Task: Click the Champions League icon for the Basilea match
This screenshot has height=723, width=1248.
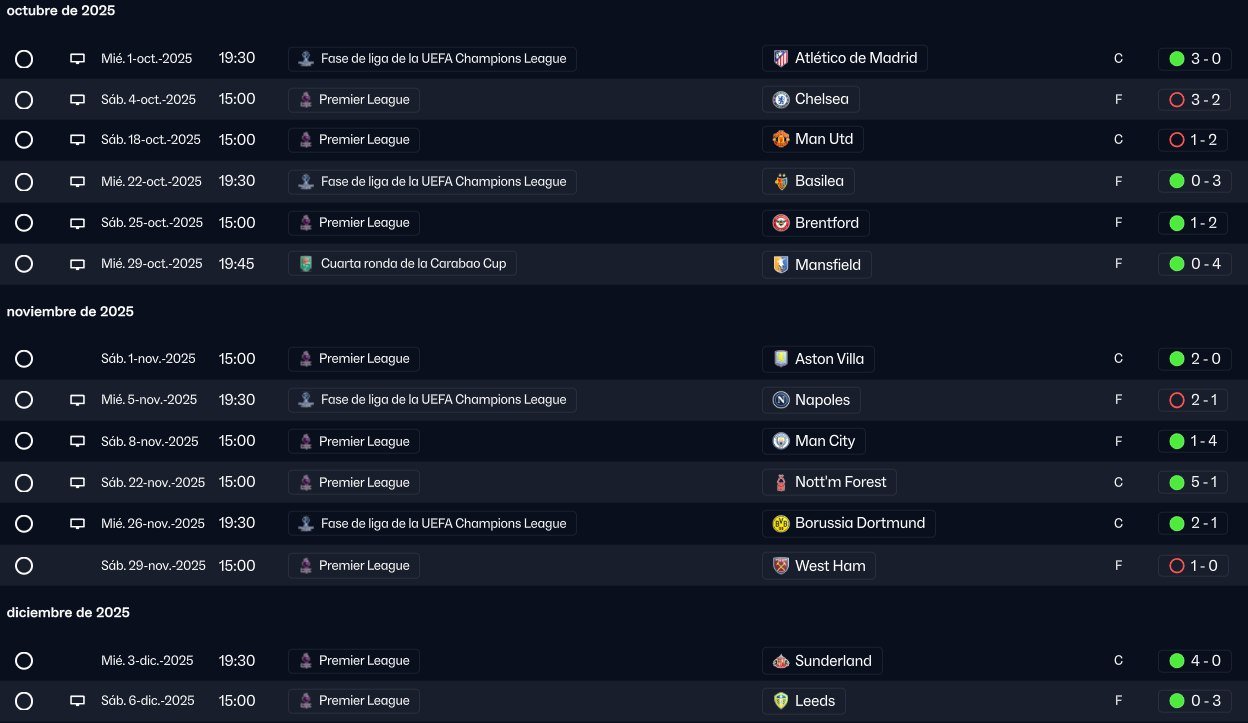Action: (306, 182)
